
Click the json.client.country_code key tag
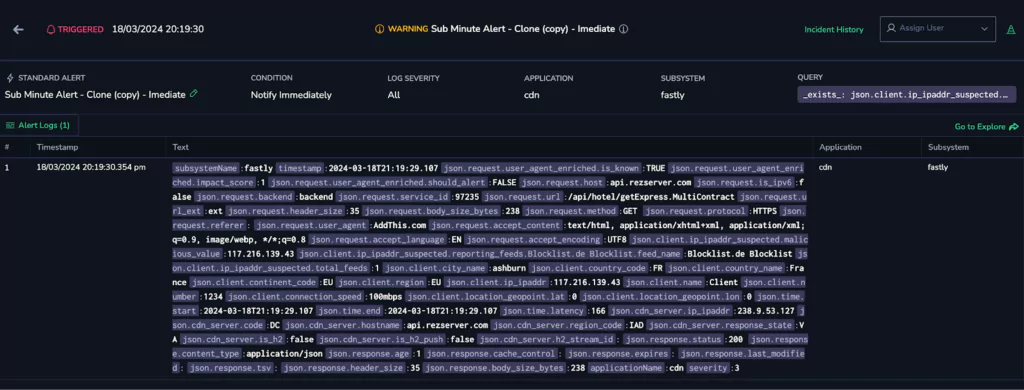[x=588, y=268]
